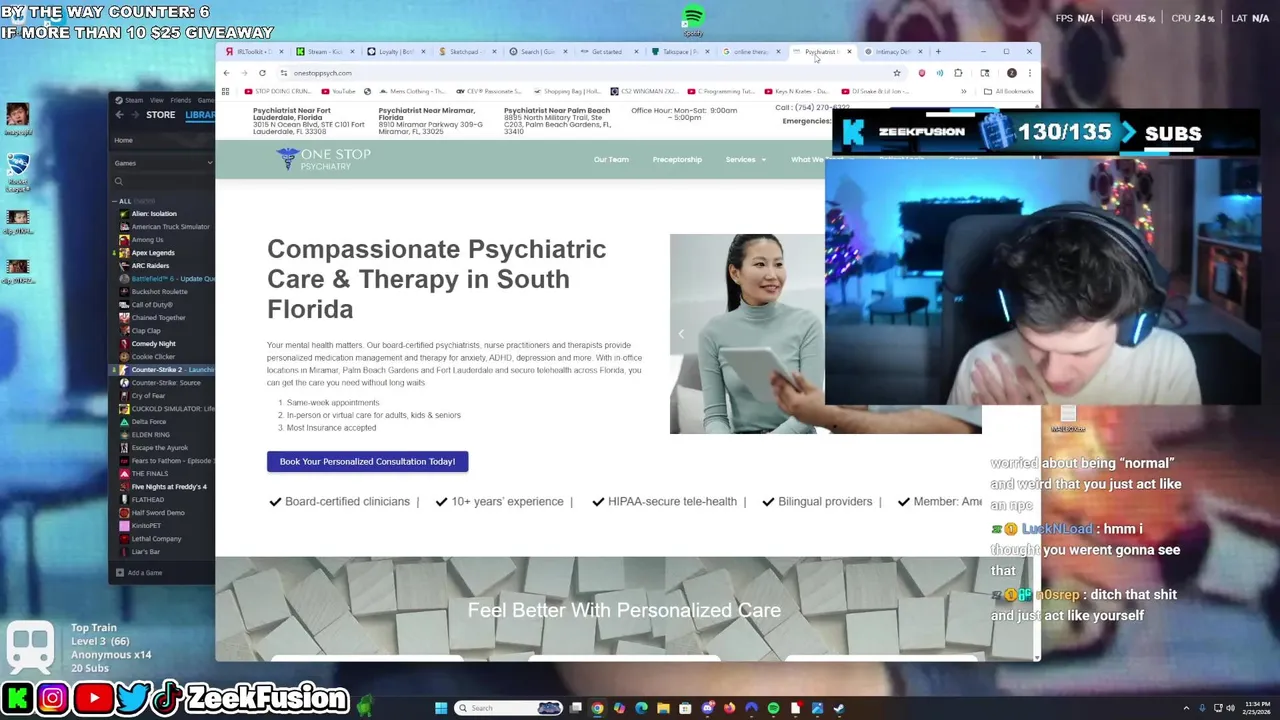
Task: Expand the Games filter dropdown in Steam
Action: [209, 163]
